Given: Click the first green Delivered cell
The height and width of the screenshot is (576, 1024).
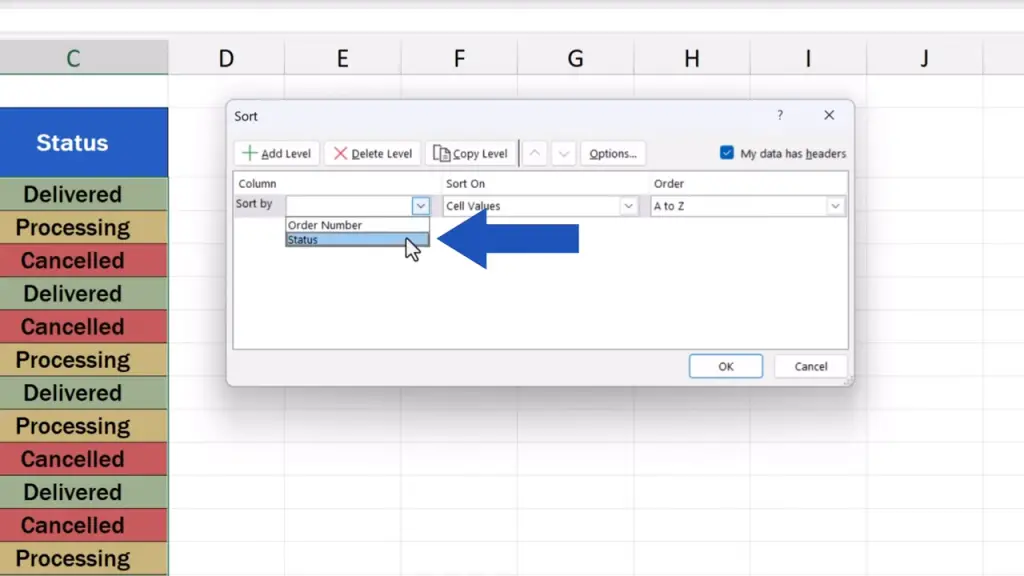Looking at the screenshot, I should [x=73, y=195].
